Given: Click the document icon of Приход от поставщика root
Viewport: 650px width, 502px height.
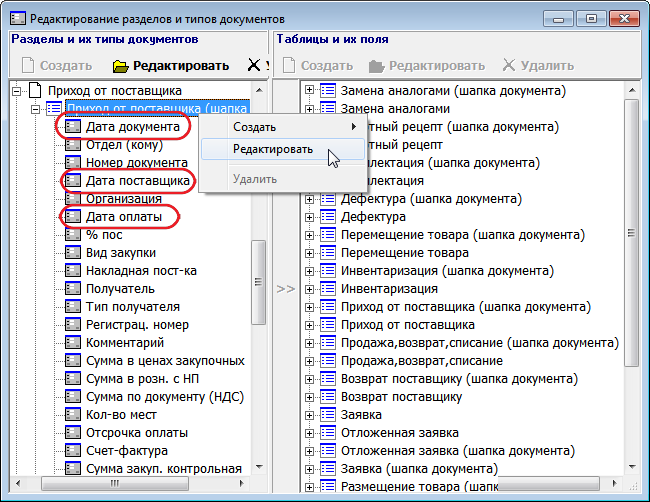Looking at the screenshot, I should click(x=36, y=90).
